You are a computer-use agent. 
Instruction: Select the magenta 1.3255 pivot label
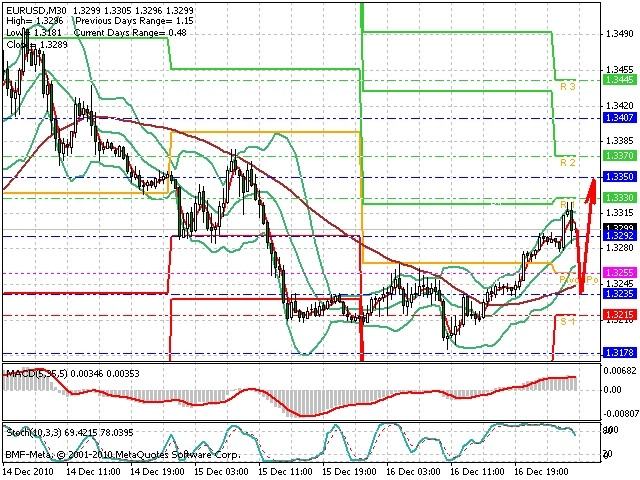click(x=620, y=272)
